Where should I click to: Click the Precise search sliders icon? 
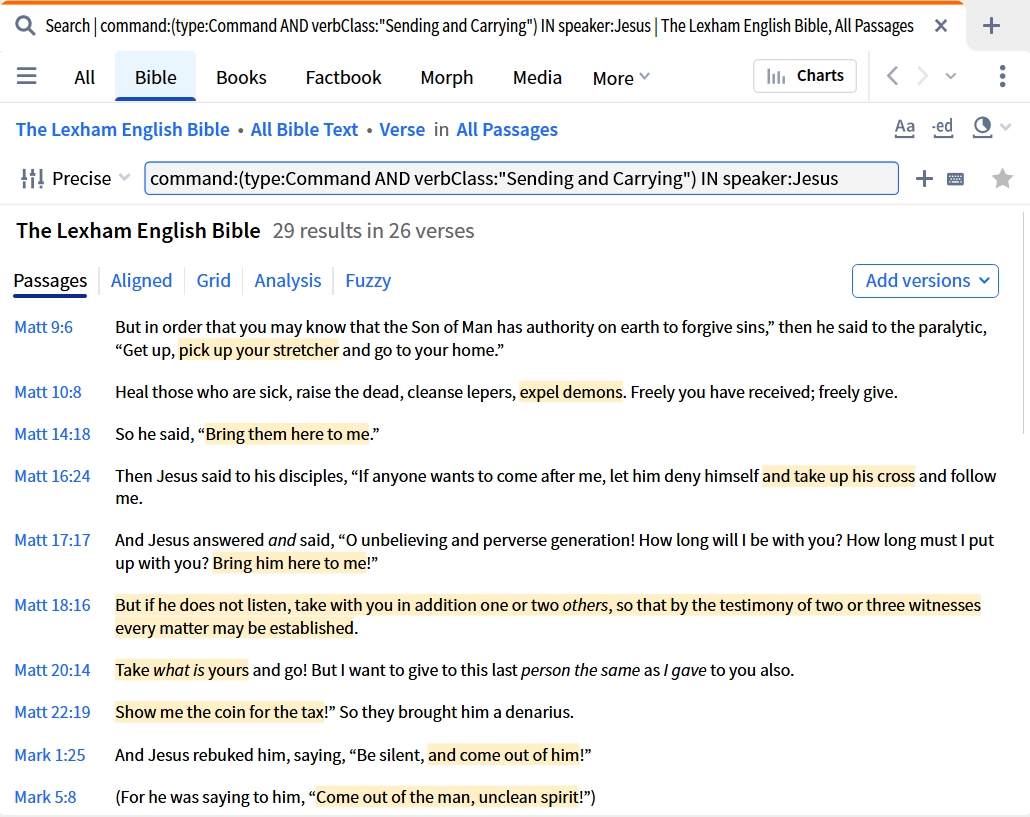32,178
